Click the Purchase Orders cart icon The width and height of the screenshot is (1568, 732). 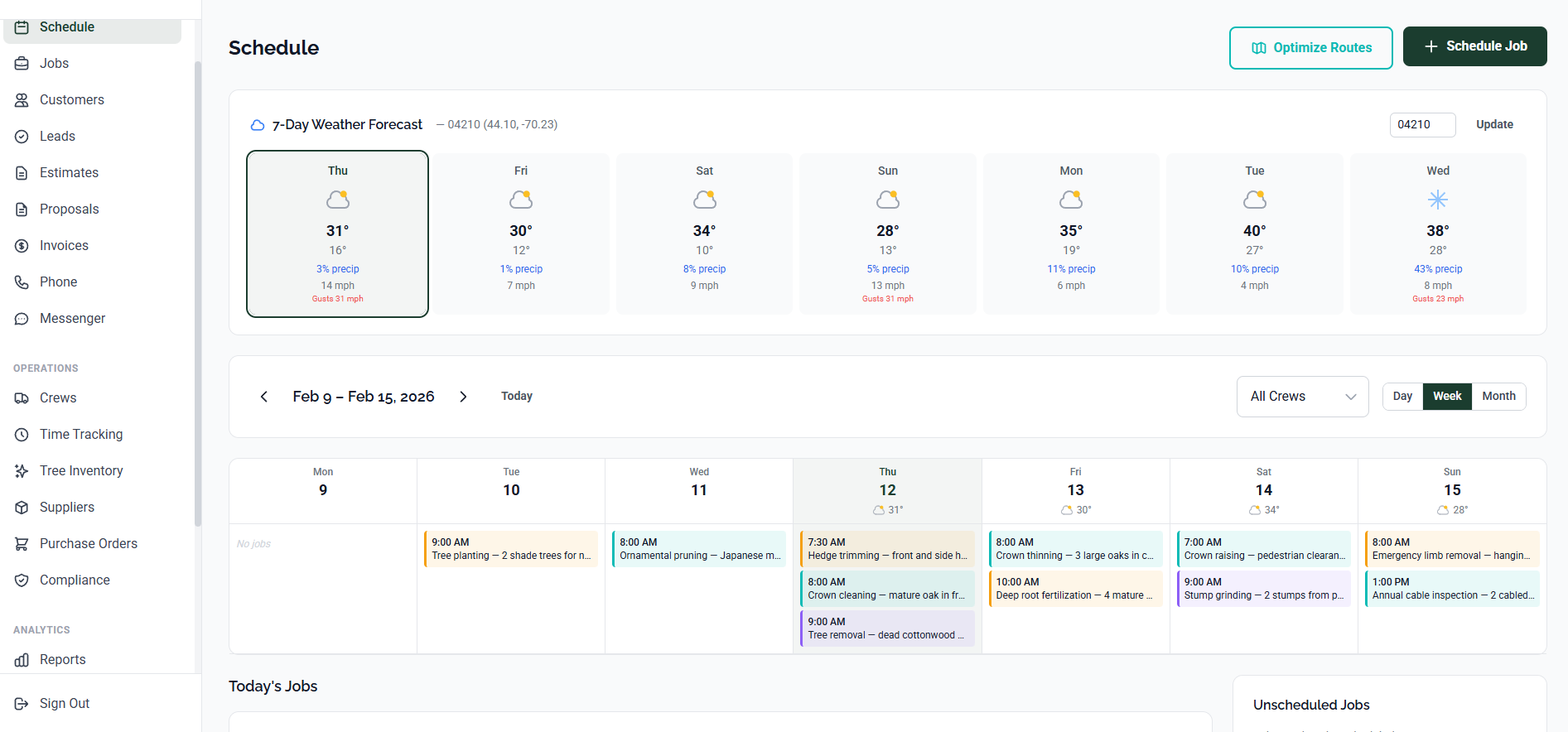(x=22, y=544)
